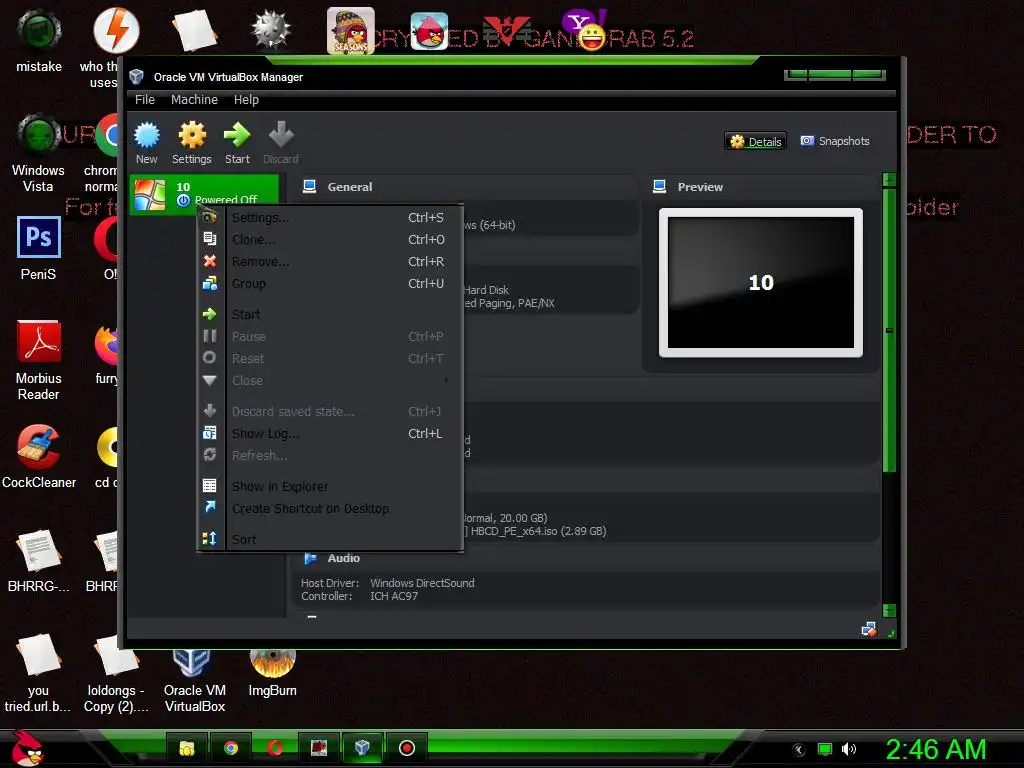Click HBCD_PE_x64.iso storage entry text
Image resolution: width=1024 pixels, height=768 pixels.
tap(538, 531)
